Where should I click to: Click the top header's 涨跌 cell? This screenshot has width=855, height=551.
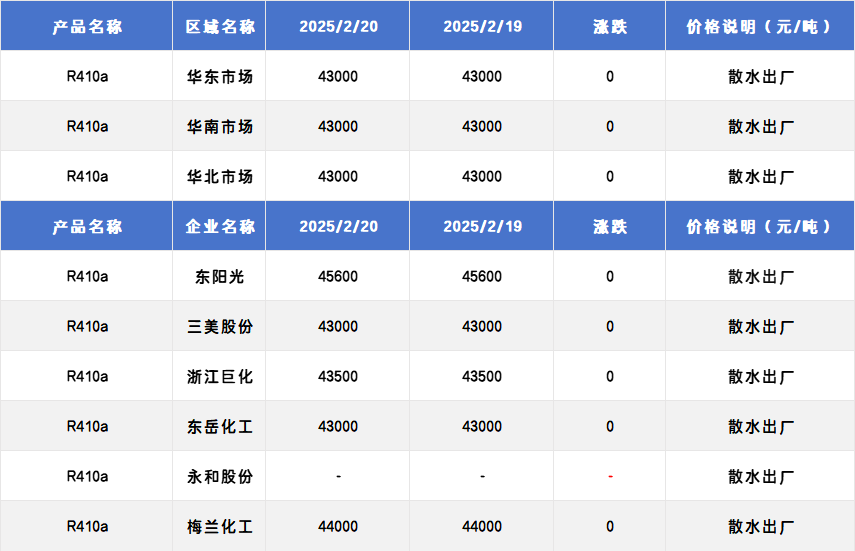610,26
